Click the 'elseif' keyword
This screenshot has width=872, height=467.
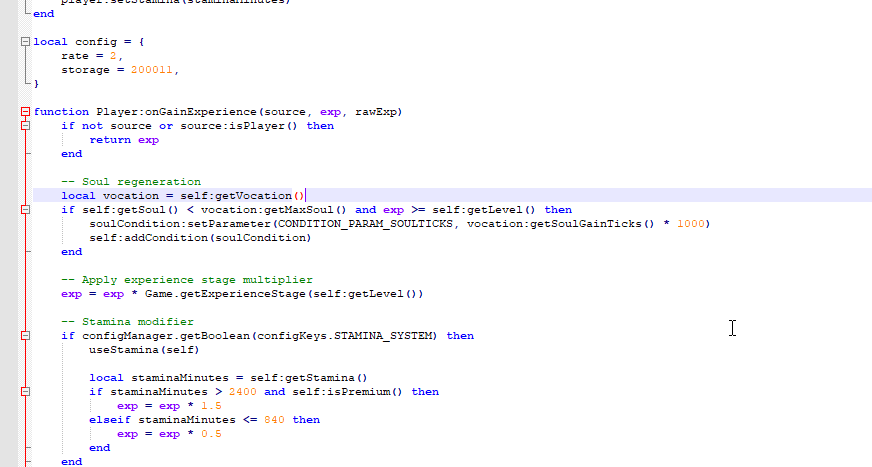110,420
